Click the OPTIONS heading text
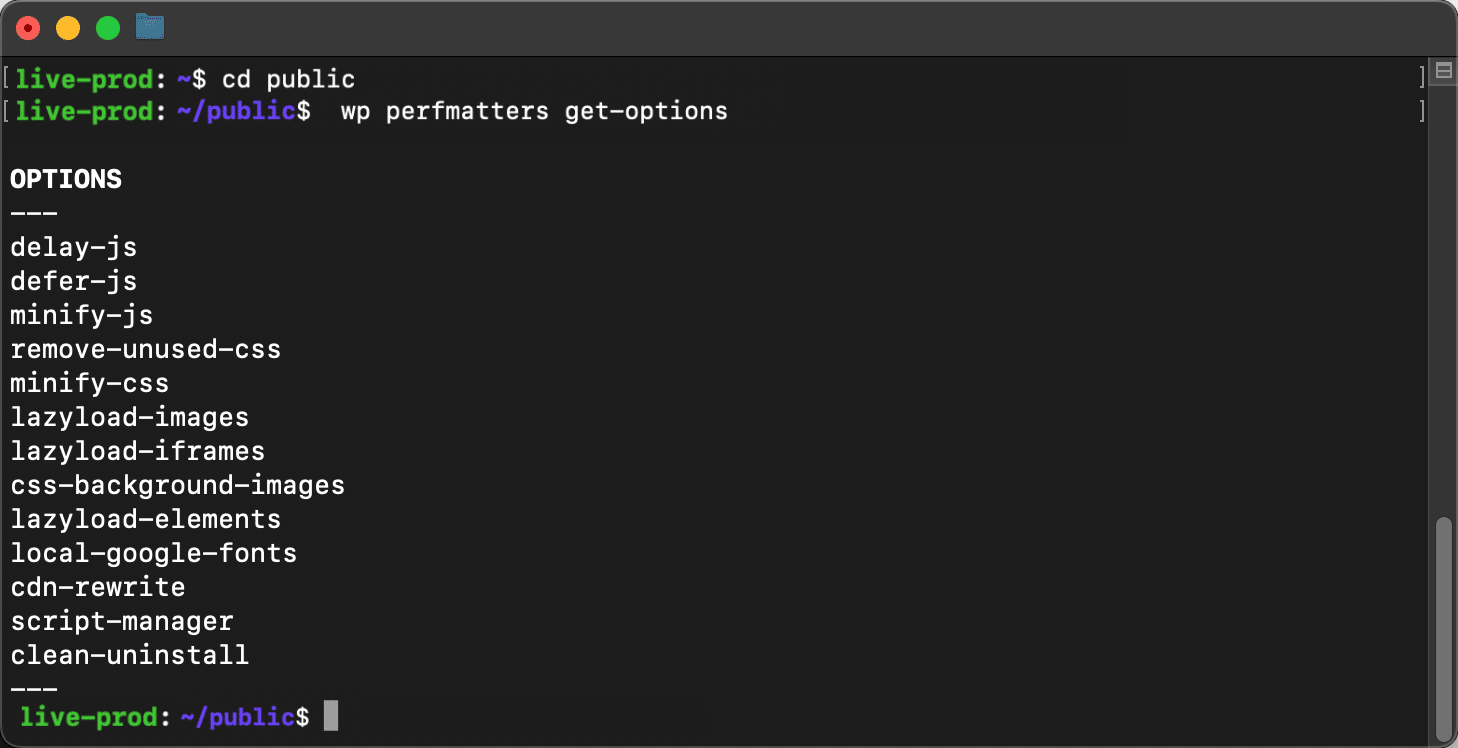1458x748 pixels. coord(65,179)
